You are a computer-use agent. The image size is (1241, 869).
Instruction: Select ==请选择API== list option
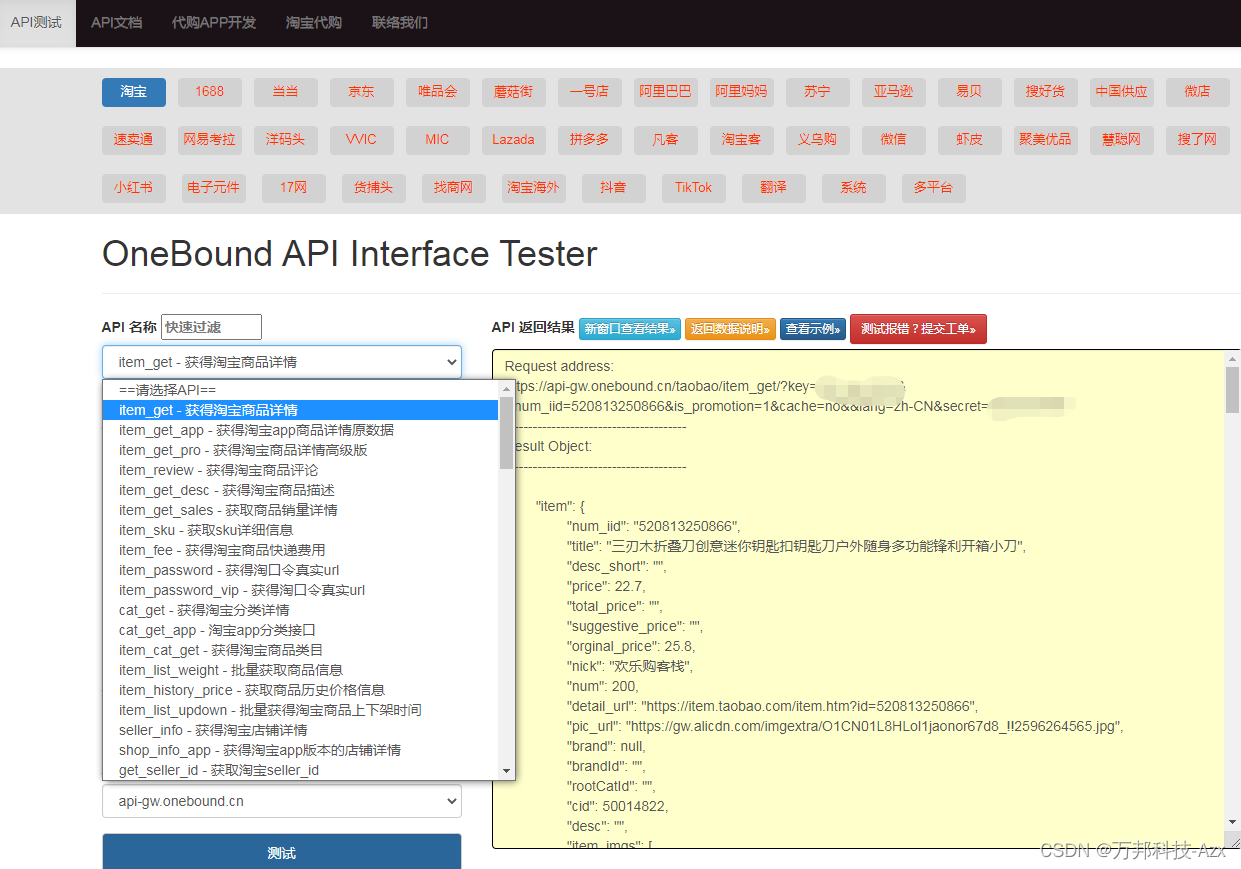[x=300, y=390]
